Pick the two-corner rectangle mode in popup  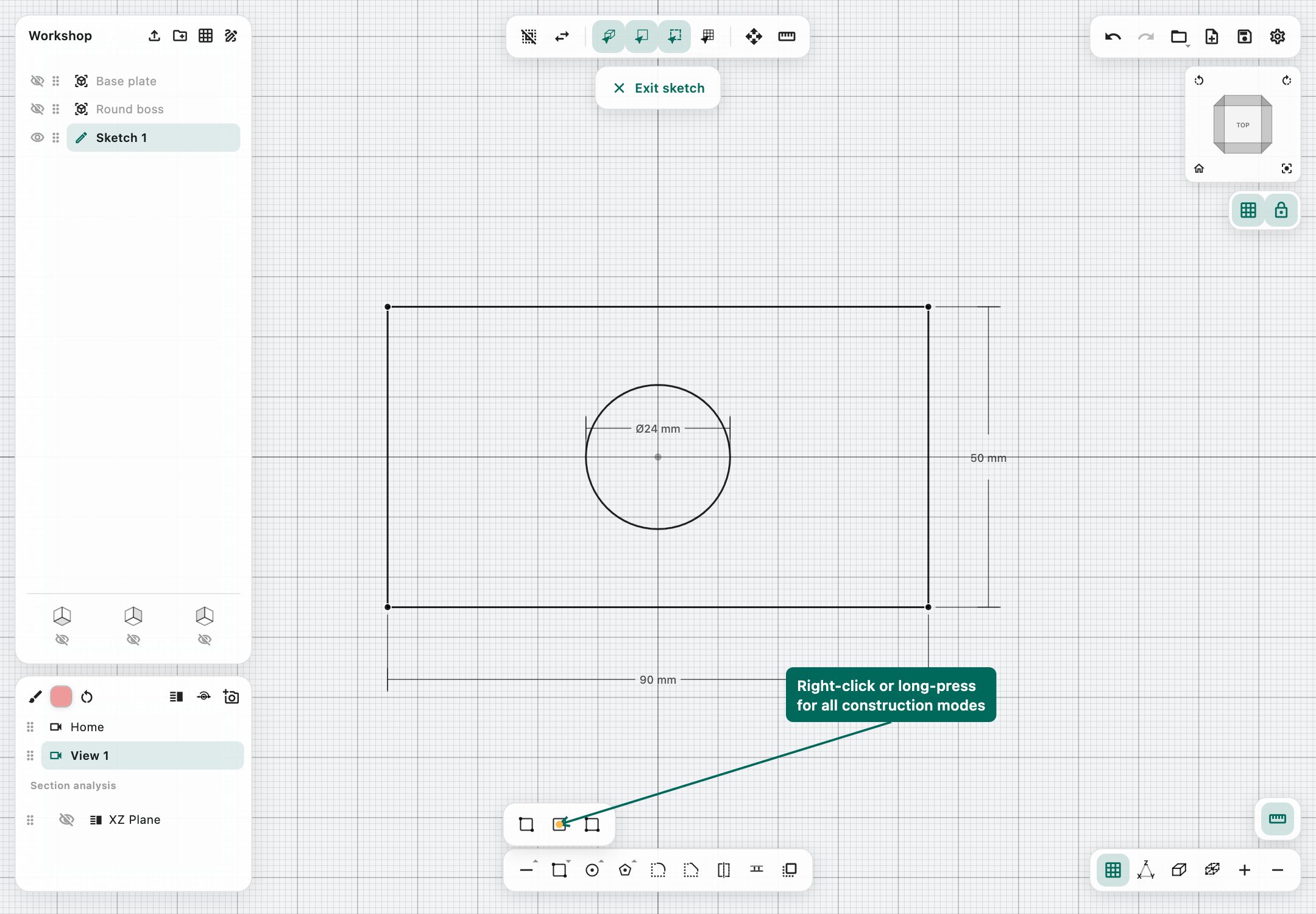526,824
